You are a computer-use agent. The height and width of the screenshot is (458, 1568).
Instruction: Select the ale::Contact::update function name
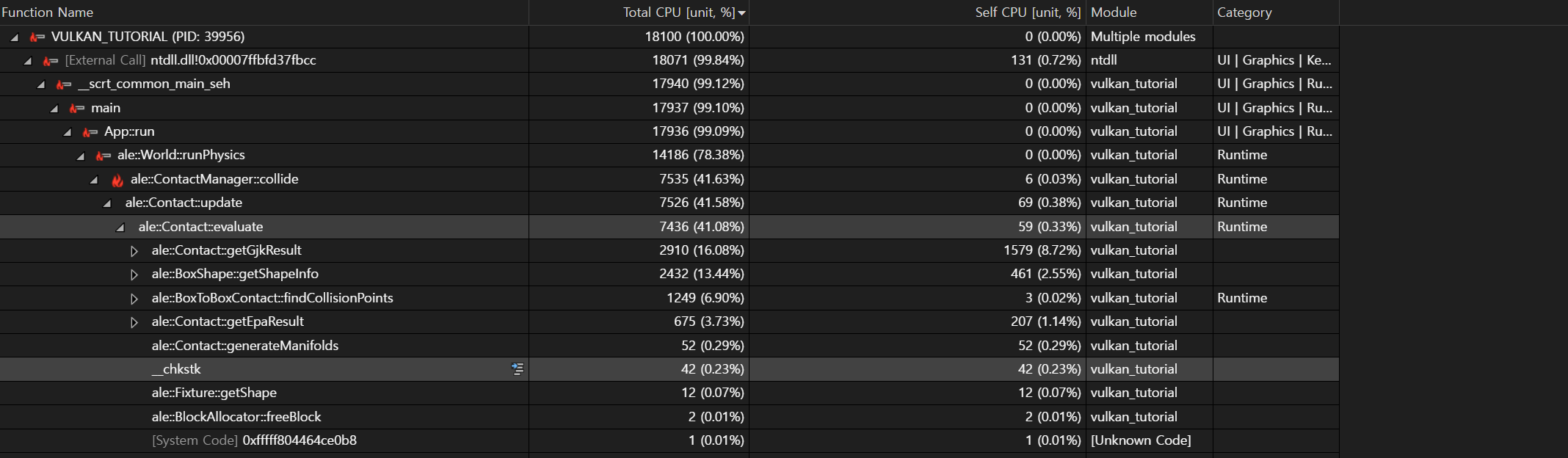click(x=184, y=203)
